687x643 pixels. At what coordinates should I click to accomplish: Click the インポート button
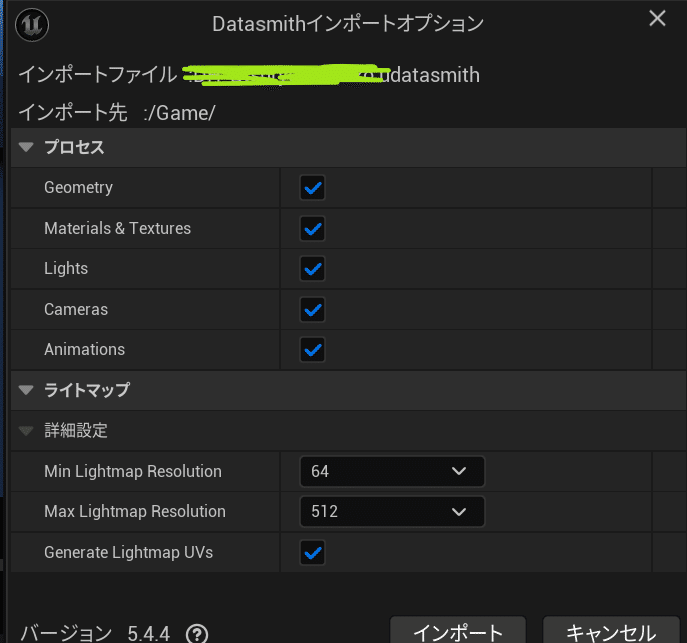[458, 631]
